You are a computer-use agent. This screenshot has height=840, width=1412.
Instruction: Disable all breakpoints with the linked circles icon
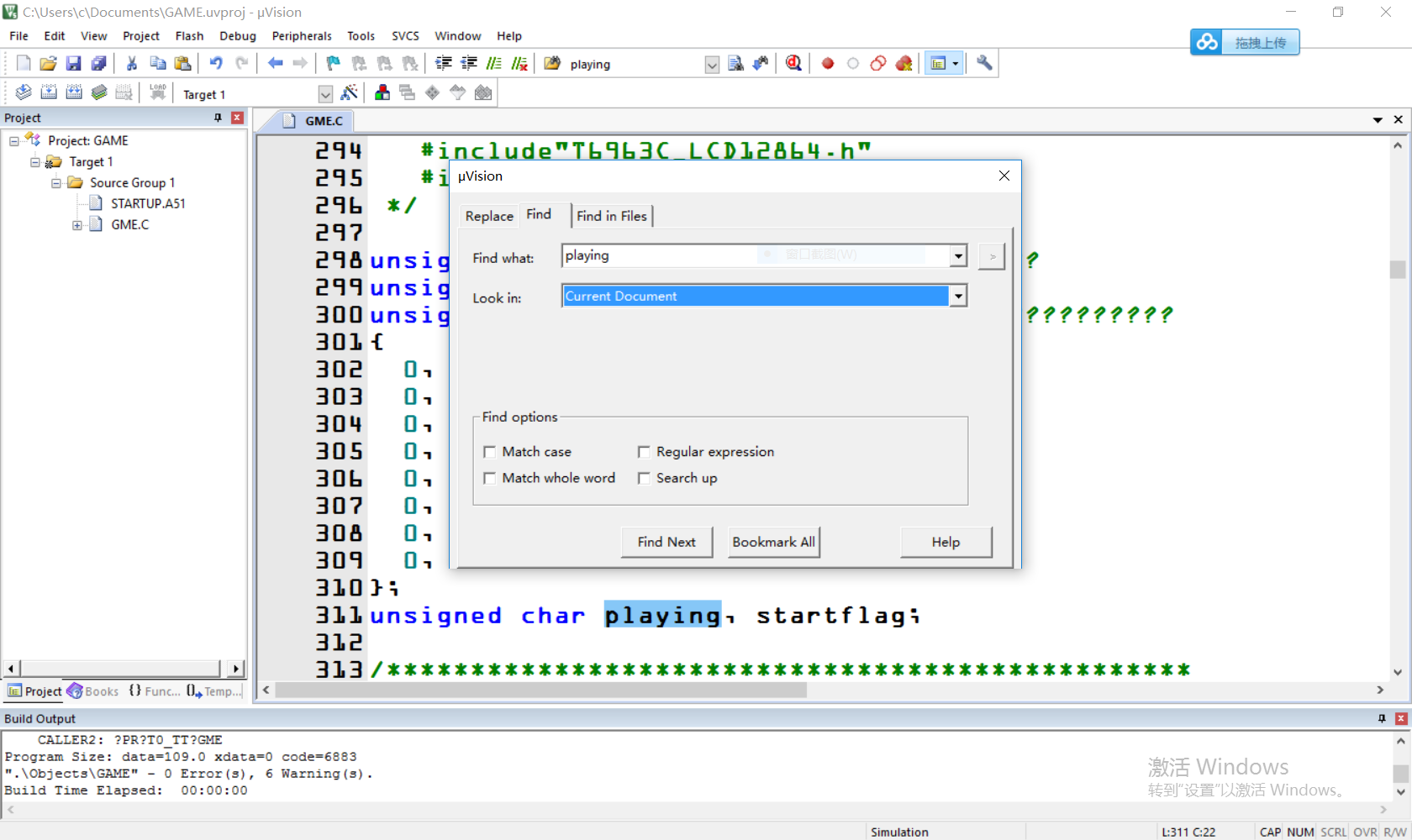(x=878, y=63)
